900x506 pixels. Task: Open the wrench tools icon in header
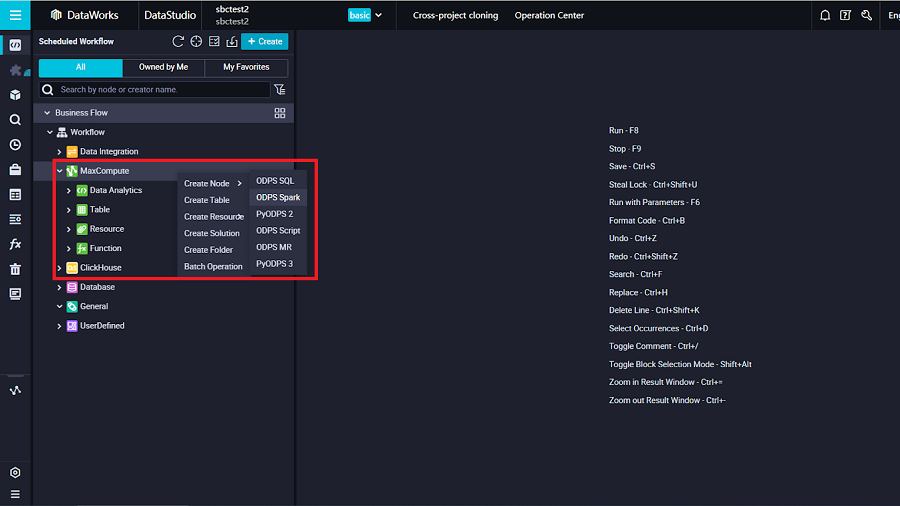coord(867,15)
